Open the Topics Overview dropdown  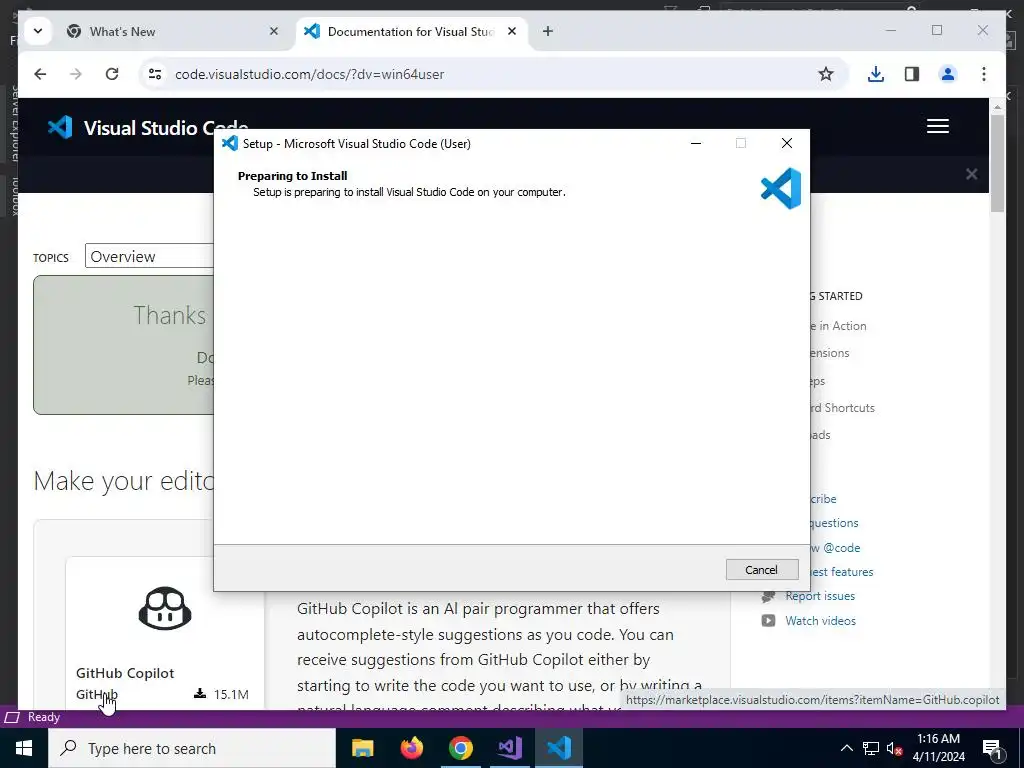coord(150,256)
